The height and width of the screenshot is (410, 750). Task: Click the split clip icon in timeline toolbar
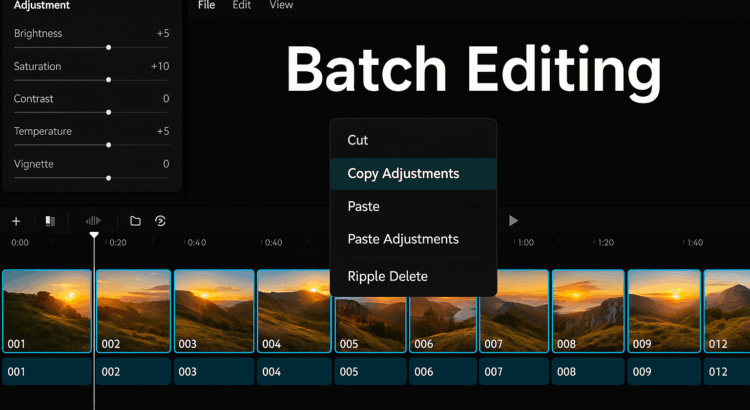(x=50, y=221)
